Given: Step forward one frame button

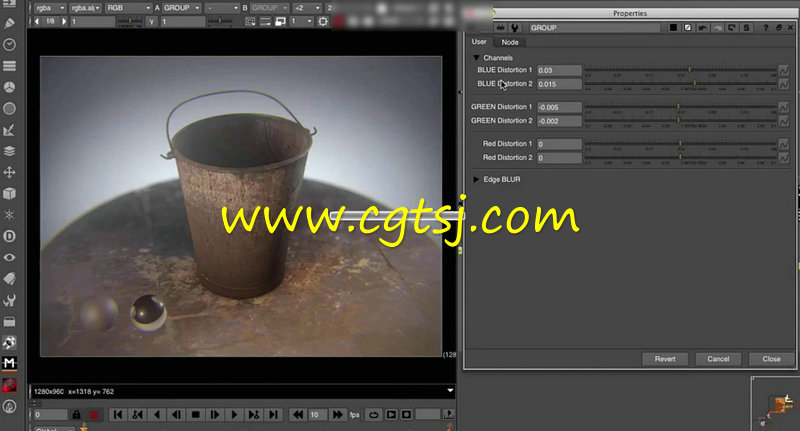Looking at the screenshot, I should (215, 415).
